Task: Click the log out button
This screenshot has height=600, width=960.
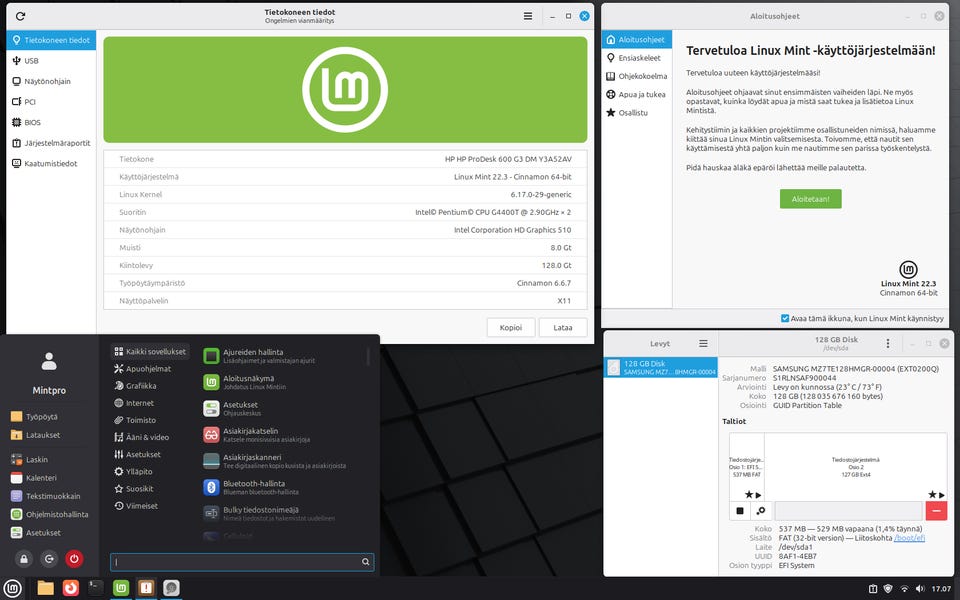Action: 49,558
